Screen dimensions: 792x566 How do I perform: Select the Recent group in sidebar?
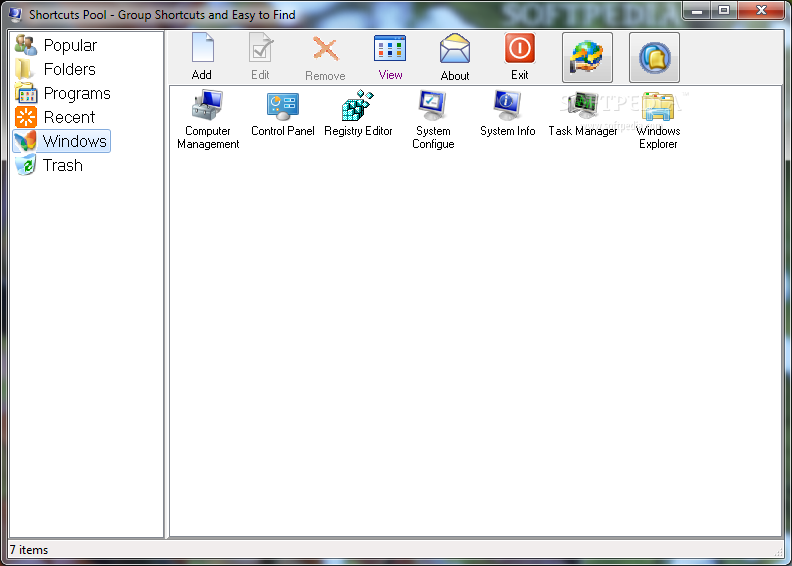55,117
